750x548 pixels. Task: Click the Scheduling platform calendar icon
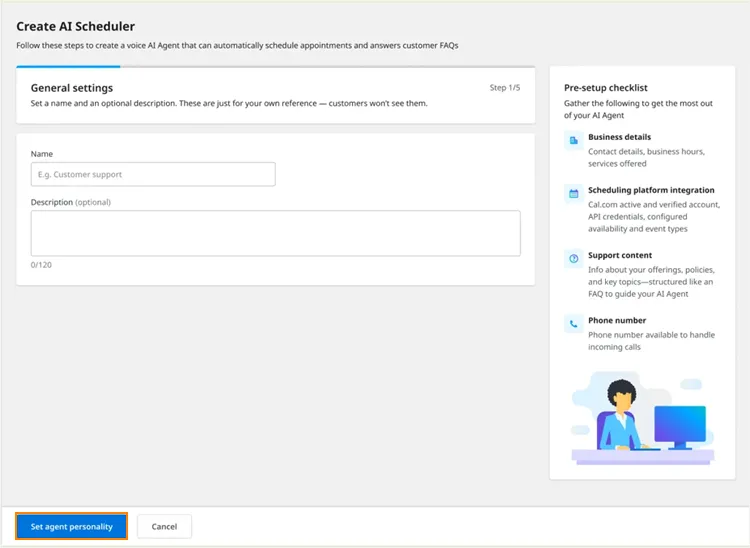pos(574,194)
